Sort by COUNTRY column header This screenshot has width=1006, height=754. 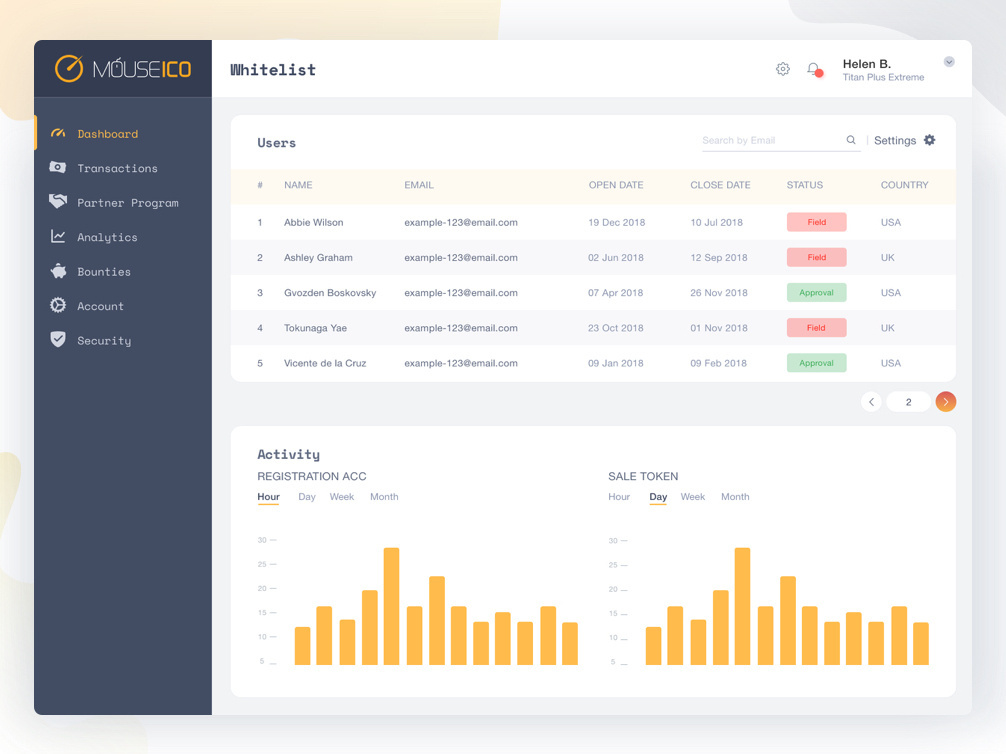coord(905,185)
